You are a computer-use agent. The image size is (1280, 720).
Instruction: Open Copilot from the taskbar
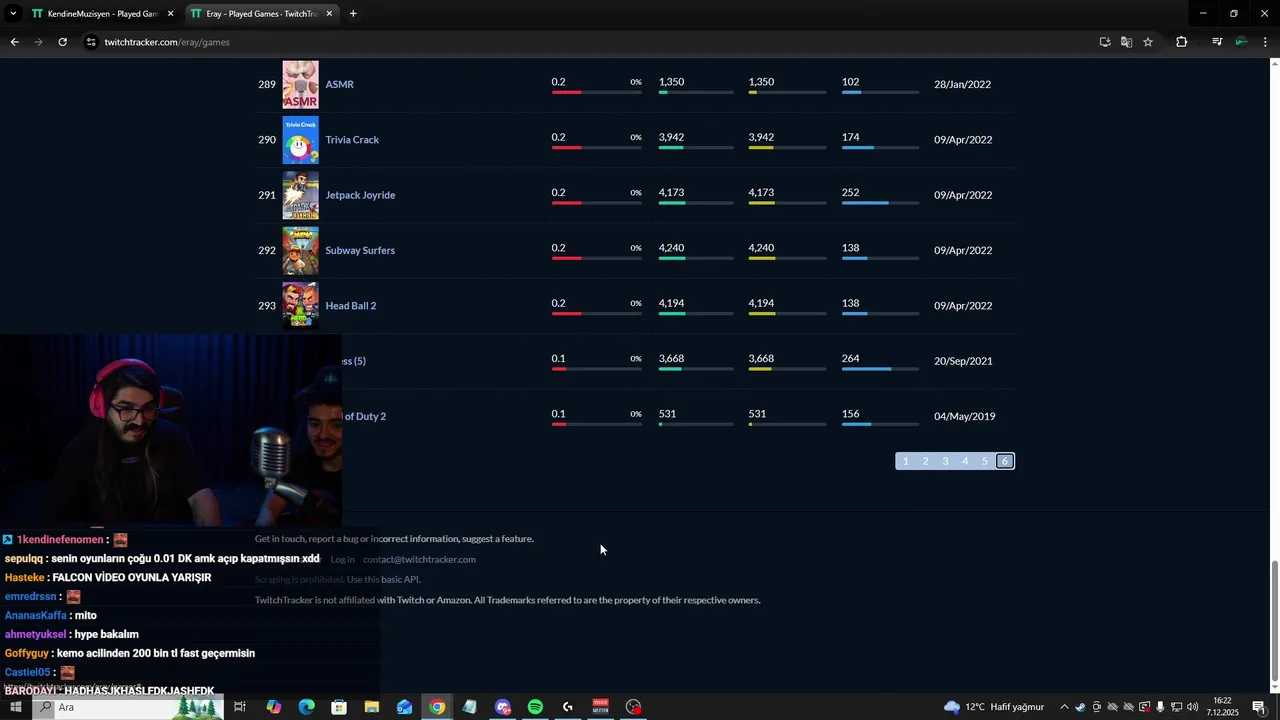274,707
